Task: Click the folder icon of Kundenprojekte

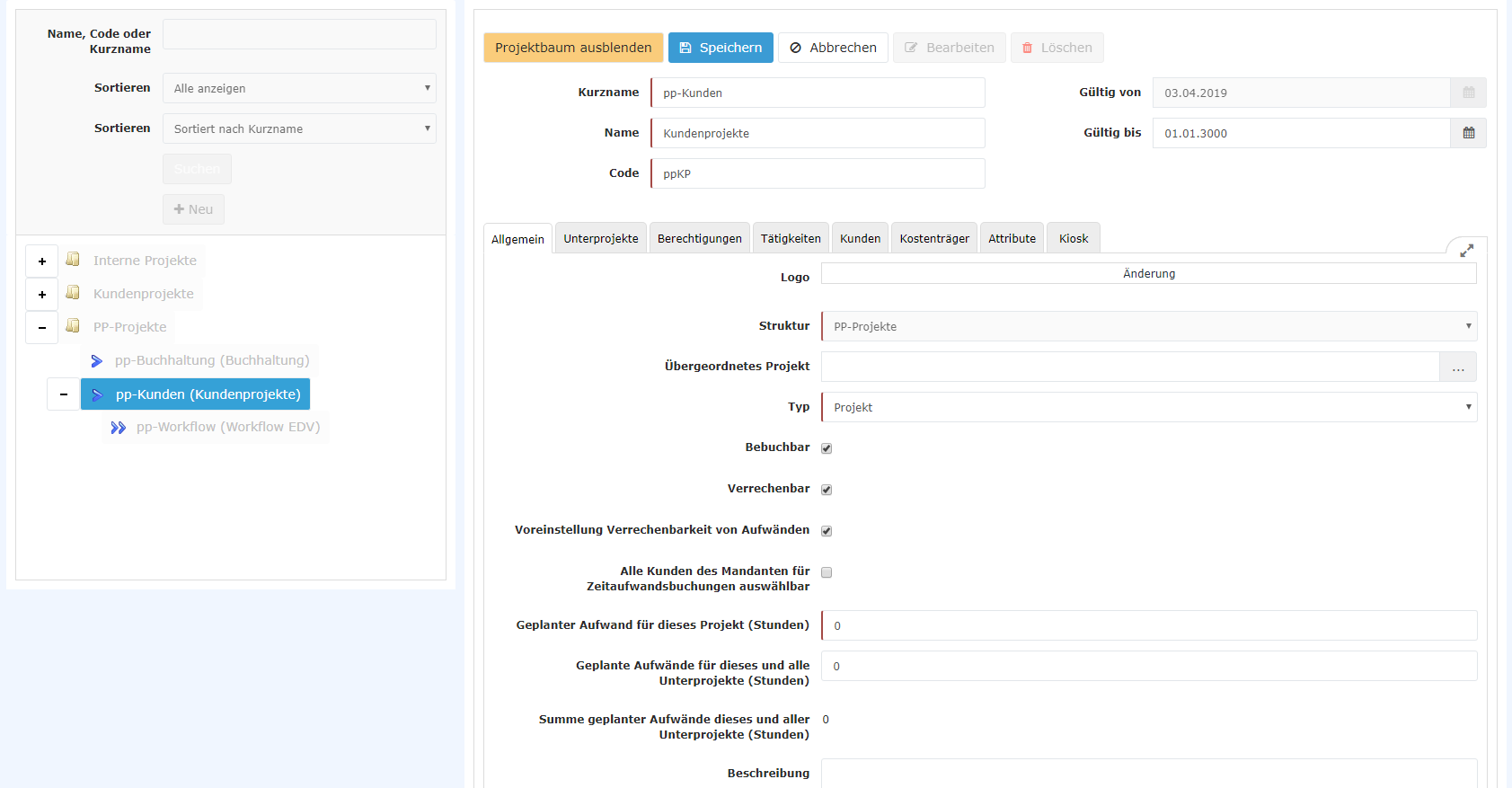Action: (73, 293)
